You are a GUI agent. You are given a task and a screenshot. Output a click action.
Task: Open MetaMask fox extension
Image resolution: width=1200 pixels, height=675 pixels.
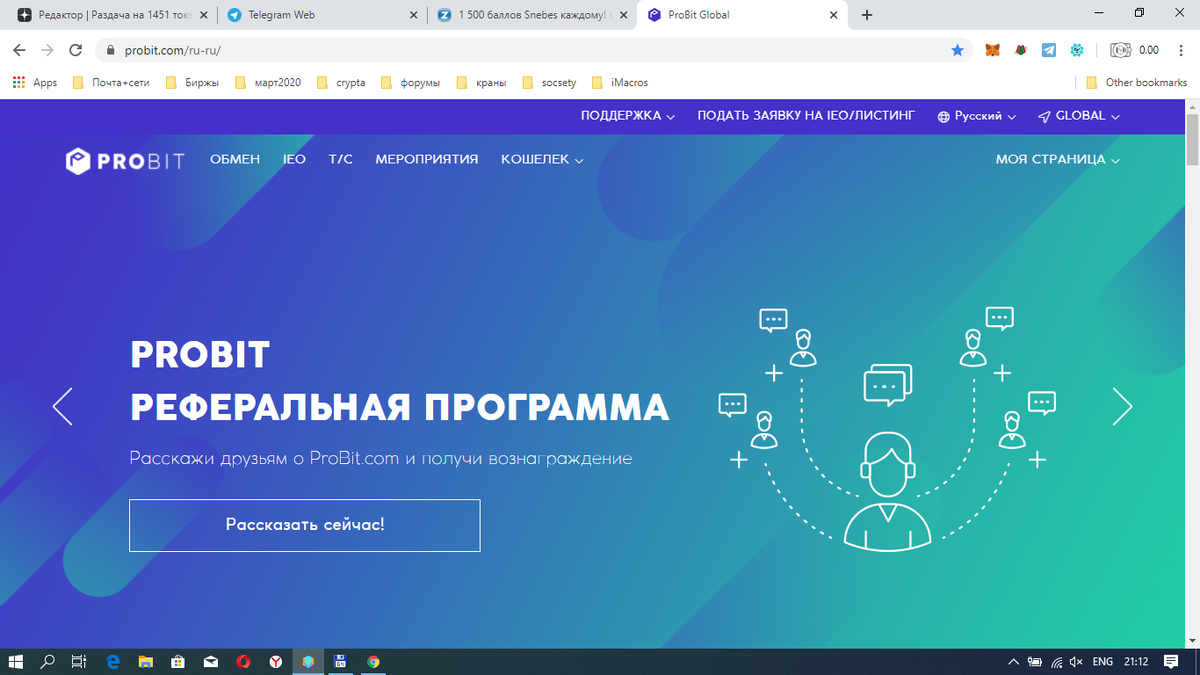click(x=993, y=49)
